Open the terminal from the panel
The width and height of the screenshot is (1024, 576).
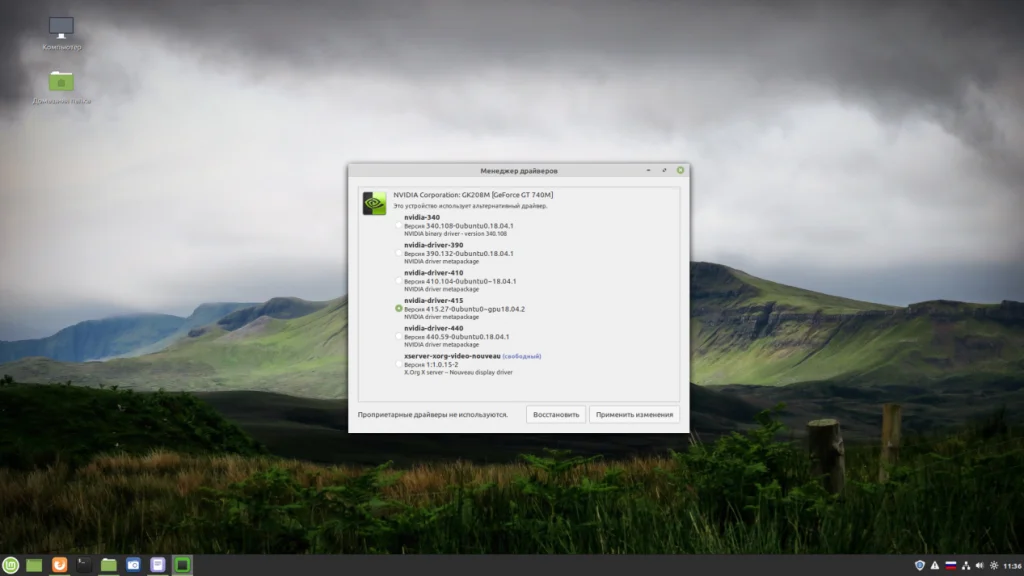point(84,565)
